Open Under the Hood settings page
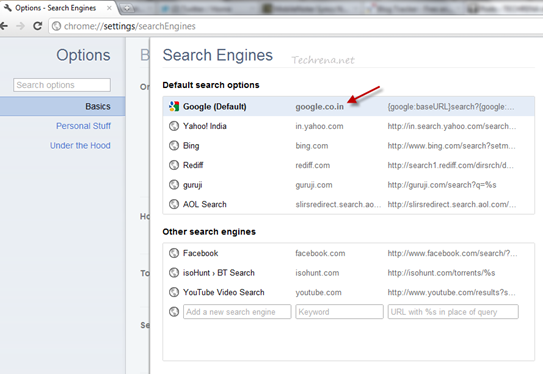543x374 pixels. (x=80, y=145)
